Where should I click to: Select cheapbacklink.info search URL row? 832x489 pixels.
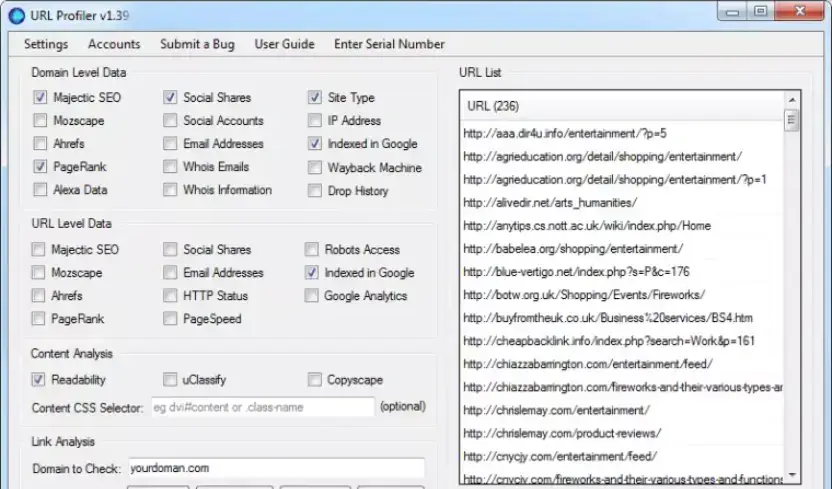tap(622, 341)
